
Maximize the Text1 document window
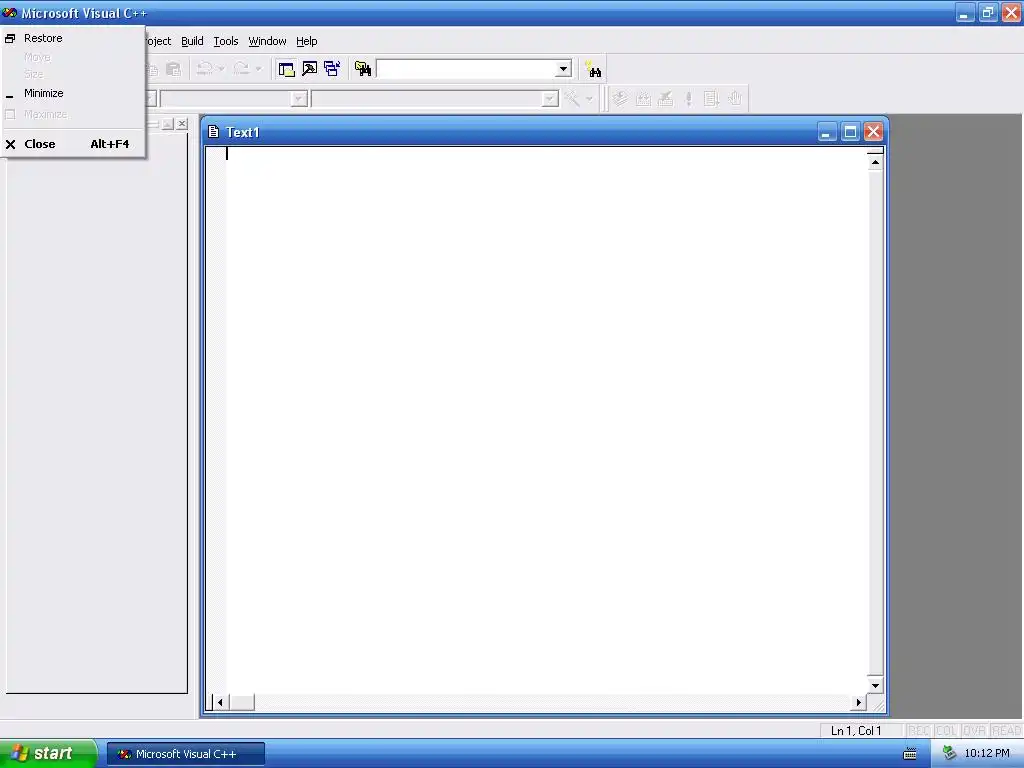(850, 132)
